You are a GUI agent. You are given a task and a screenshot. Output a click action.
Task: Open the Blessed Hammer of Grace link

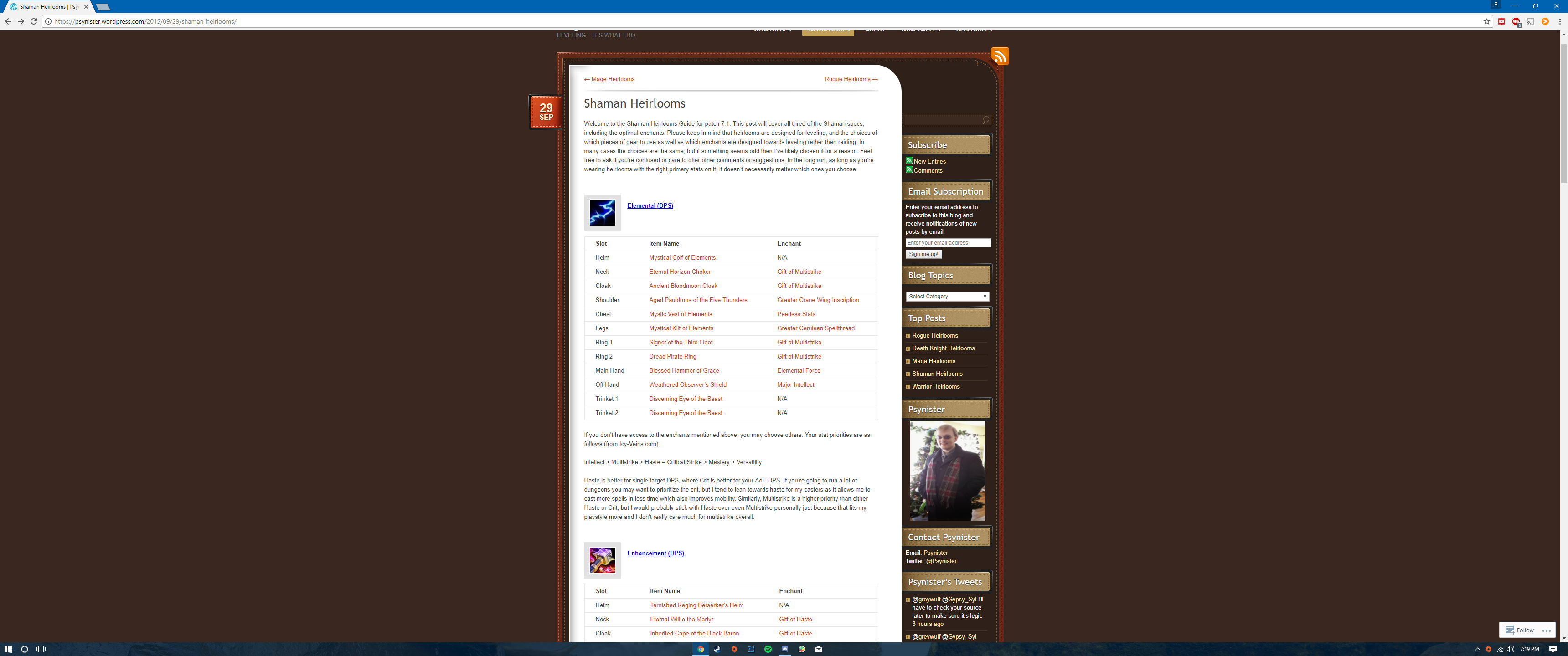coord(684,371)
